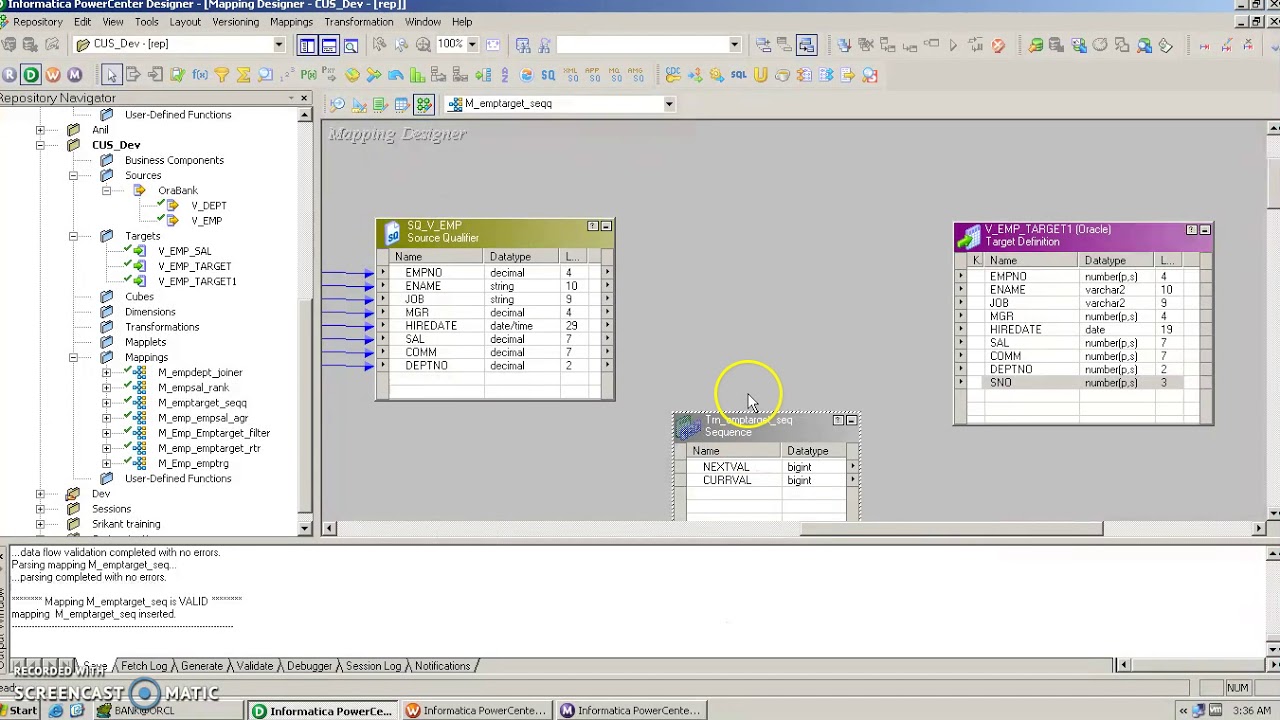Close the Repository Navigator panel
This screenshot has width=1280, height=720.
pos(304,98)
